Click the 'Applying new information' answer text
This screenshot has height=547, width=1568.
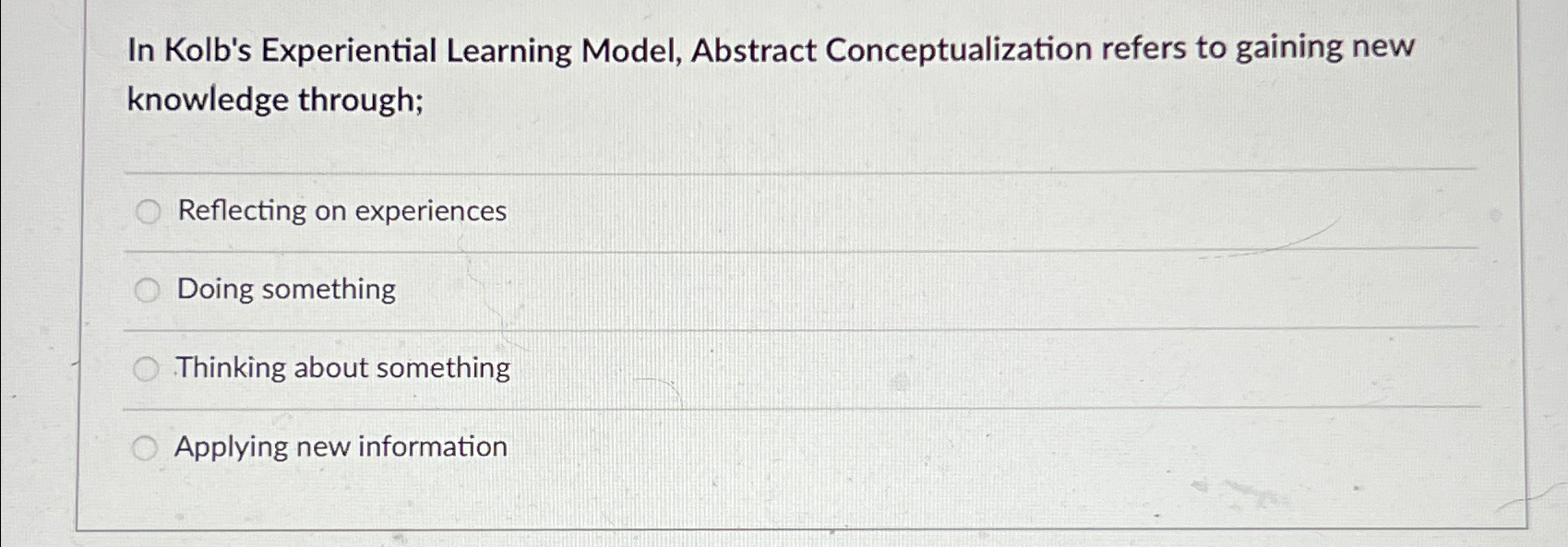340,447
